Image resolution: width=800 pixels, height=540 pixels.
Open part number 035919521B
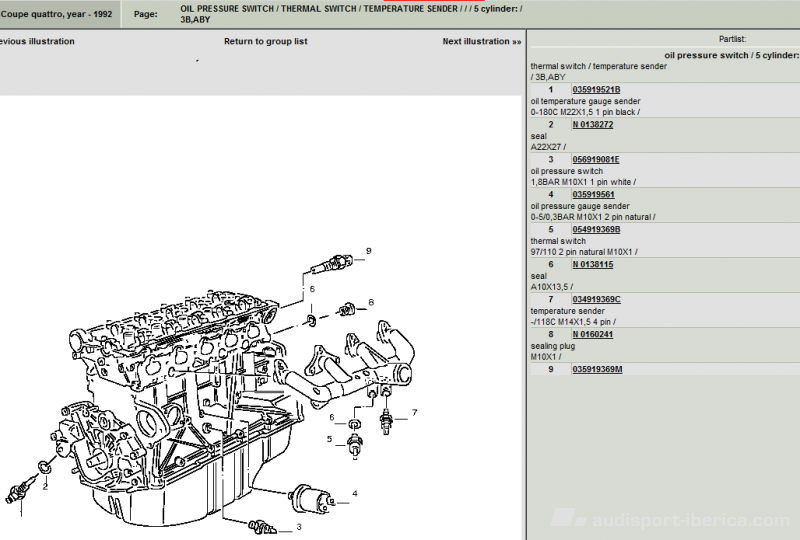[x=596, y=89]
